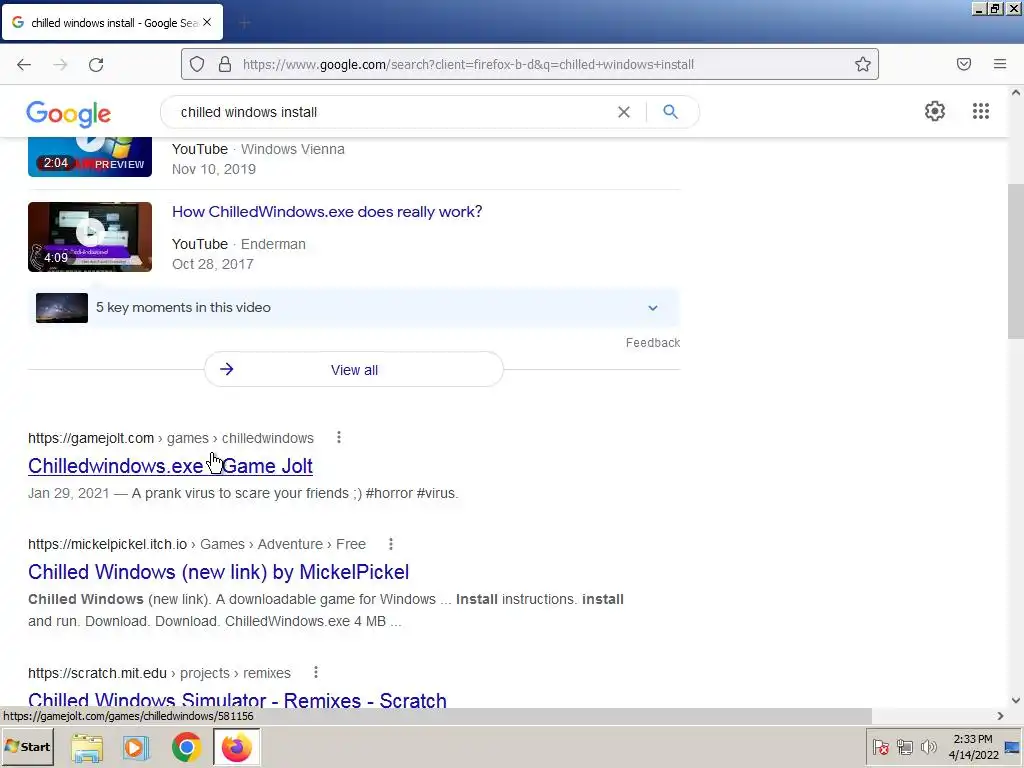Open more options for the mickelpickel.itch.io result
The width and height of the screenshot is (1024, 768).
point(391,544)
